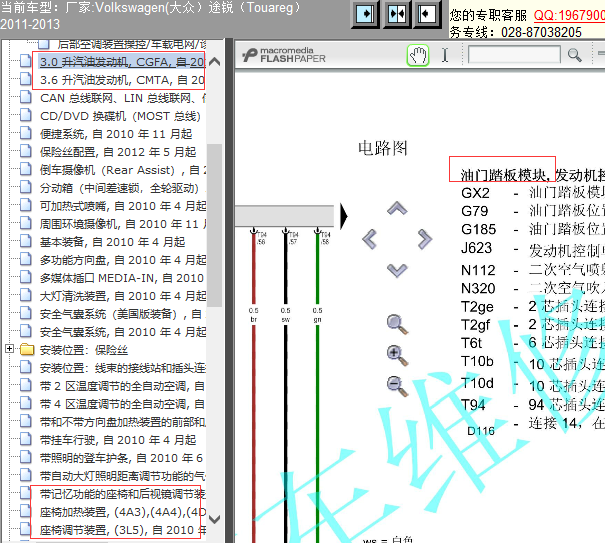Open 保险丝配置, 自 2012 年 5 月起
The image size is (605, 543).
118,152
